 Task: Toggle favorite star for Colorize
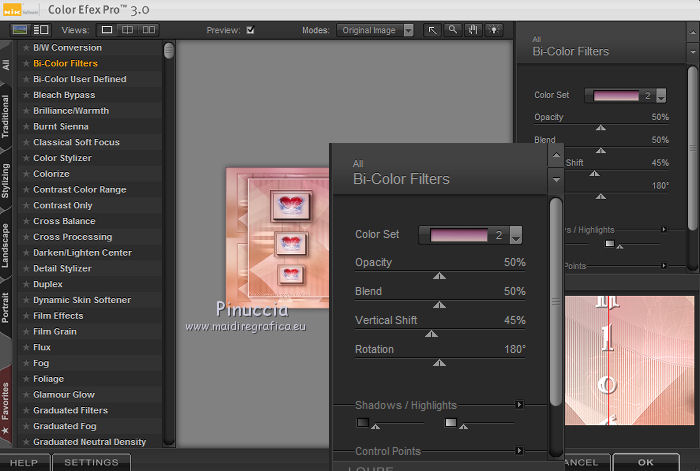coord(26,174)
